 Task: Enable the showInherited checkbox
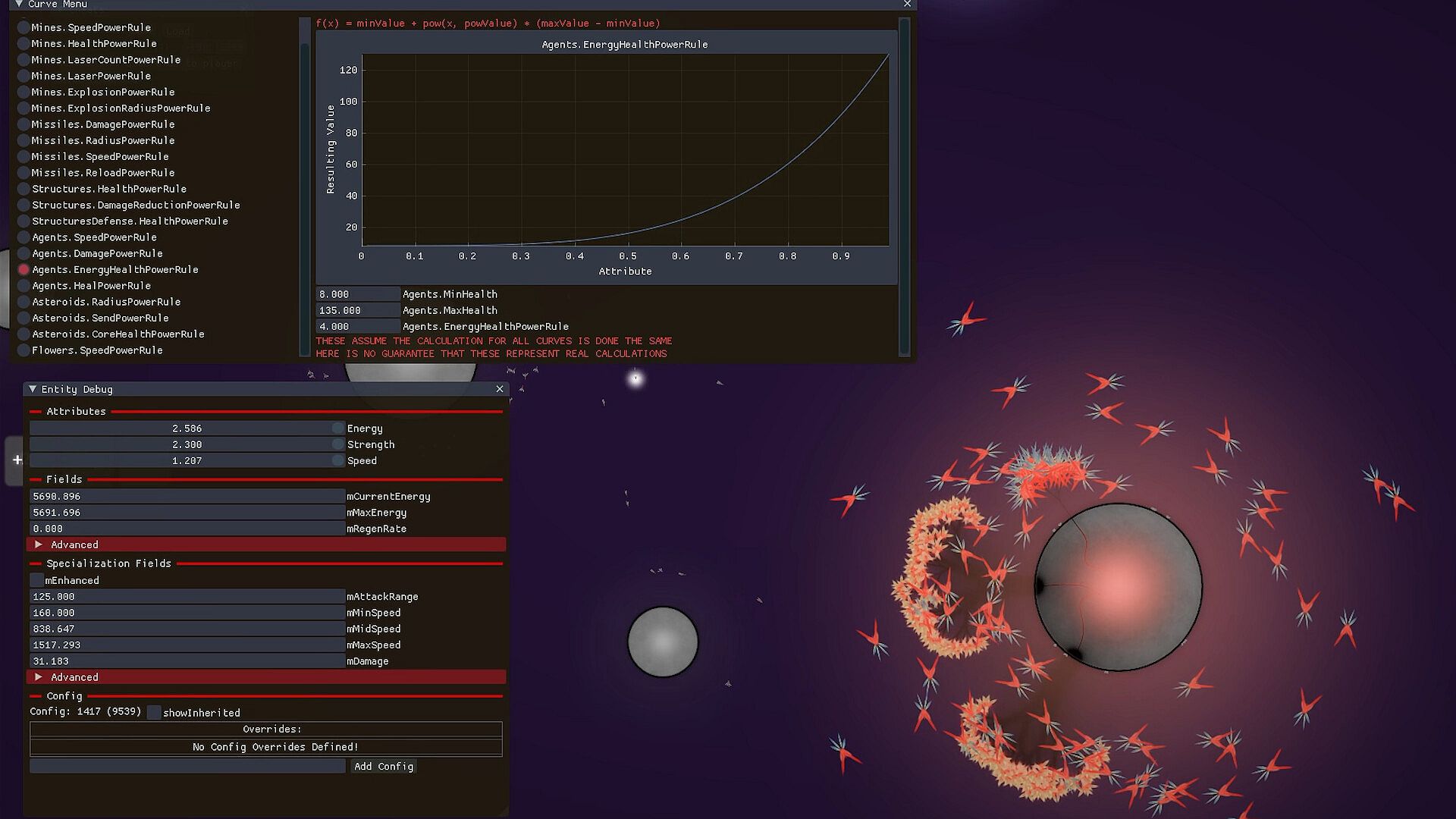[154, 713]
